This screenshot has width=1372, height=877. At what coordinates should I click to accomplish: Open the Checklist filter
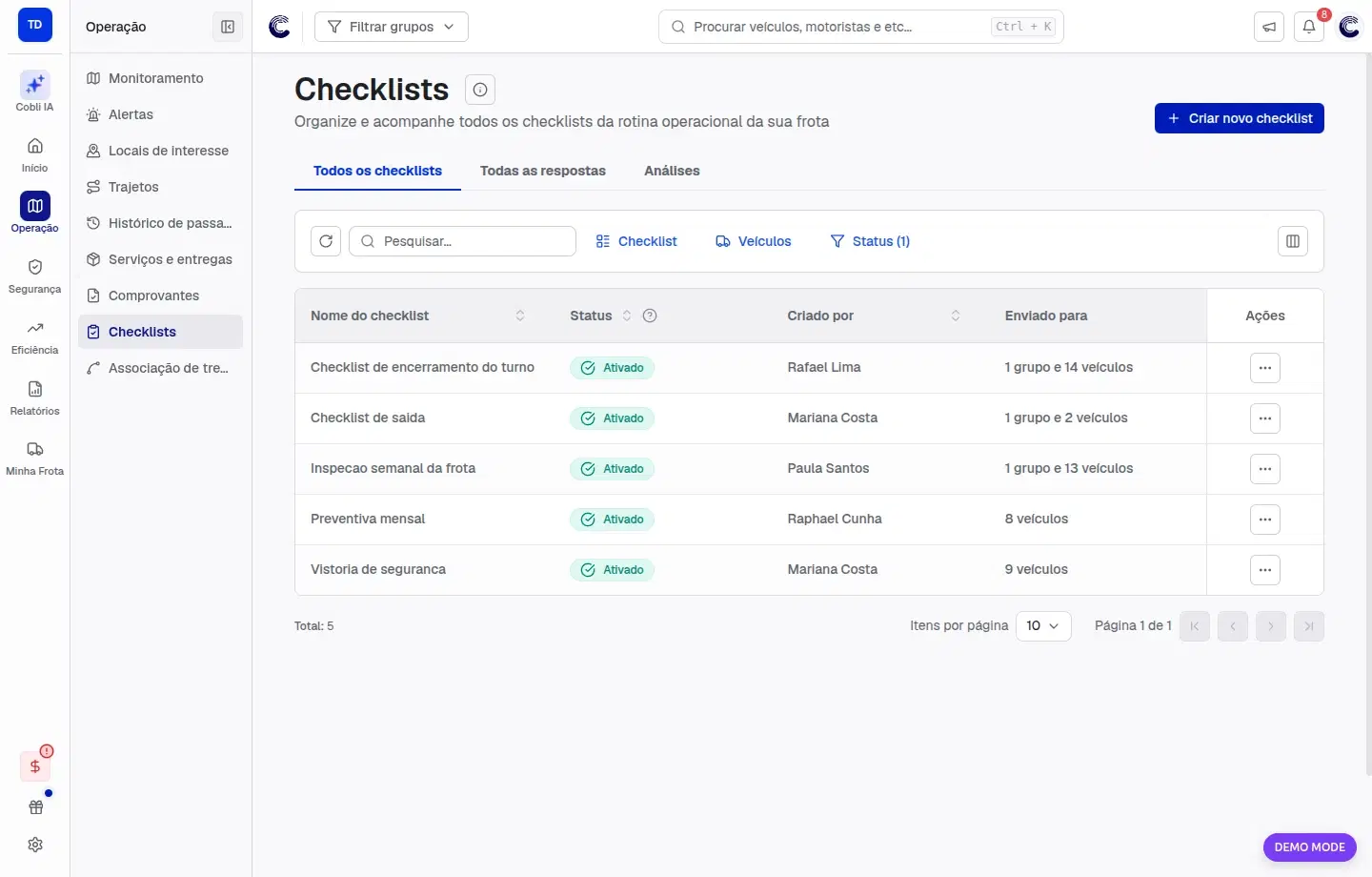click(636, 241)
